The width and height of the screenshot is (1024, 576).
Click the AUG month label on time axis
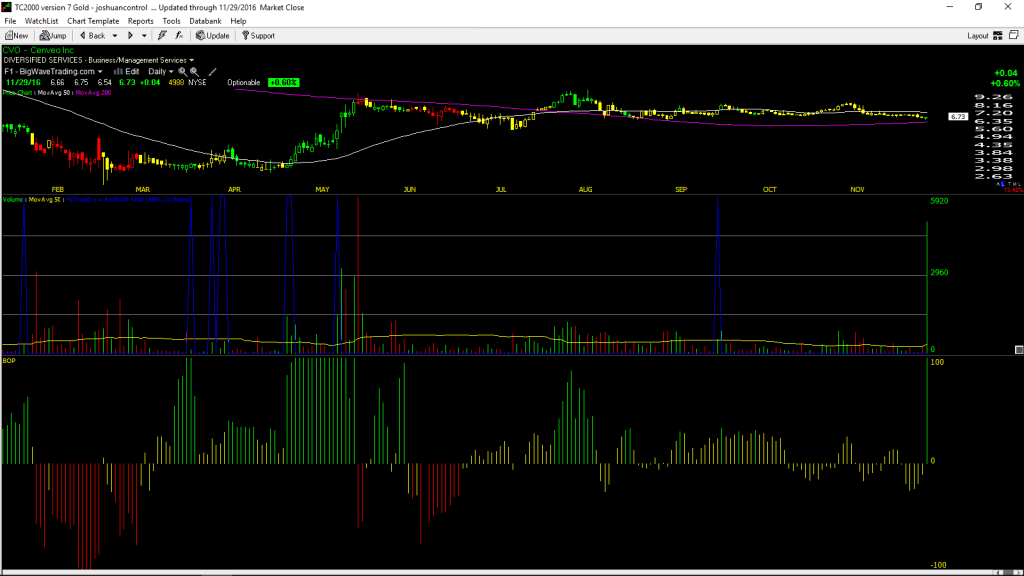585,189
